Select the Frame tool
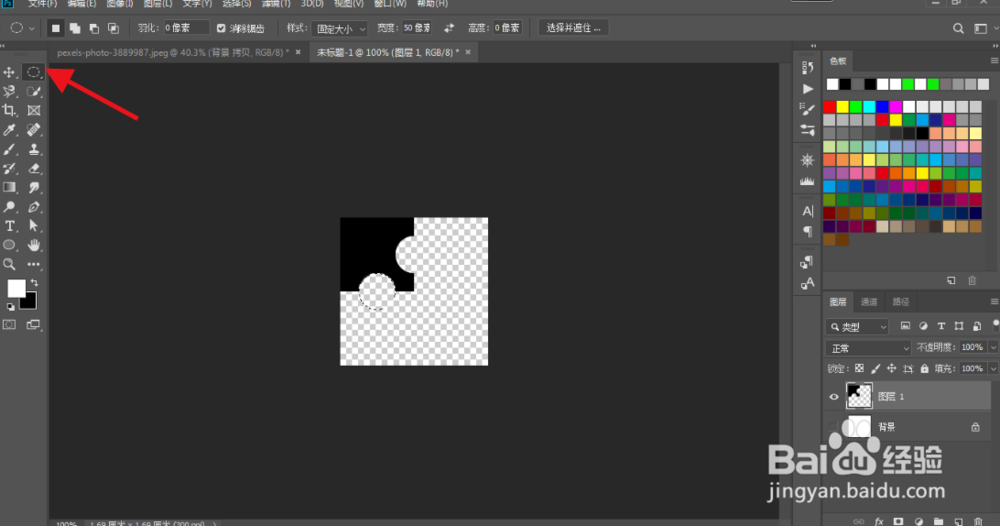Viewport: 1000px width, 526px height. pos(33,110)
